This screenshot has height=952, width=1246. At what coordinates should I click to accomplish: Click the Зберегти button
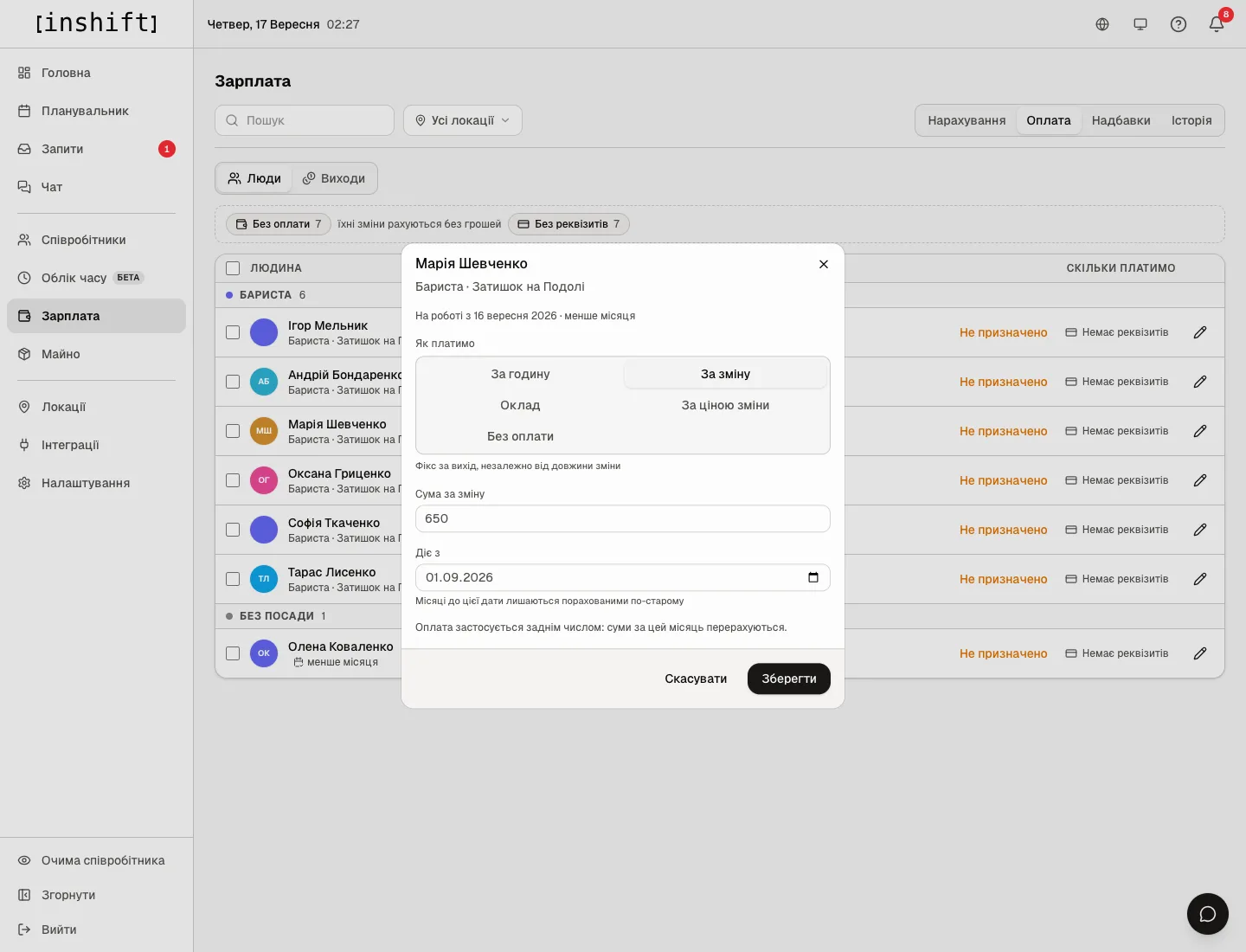tap(789, 679)
